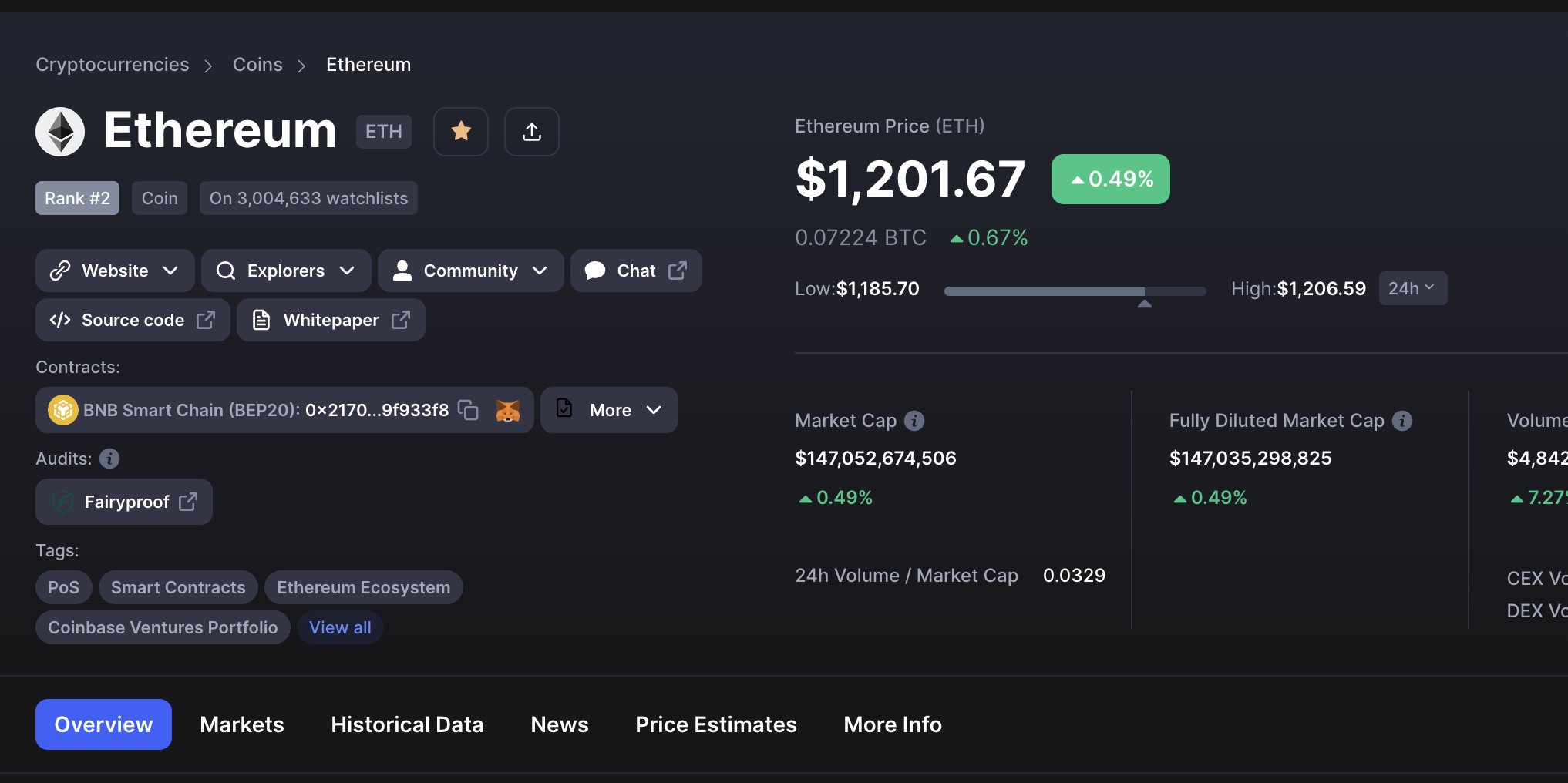Screen dimensions: 1568x783
Task: Click the Chat speech bubble icon
Action: [x=595, y=271]
